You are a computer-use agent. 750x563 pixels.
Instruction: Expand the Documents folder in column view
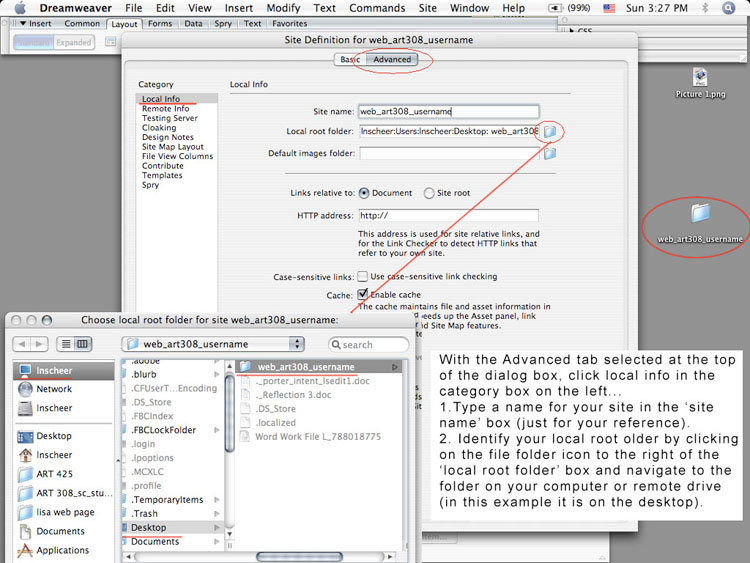coord(217,541)
